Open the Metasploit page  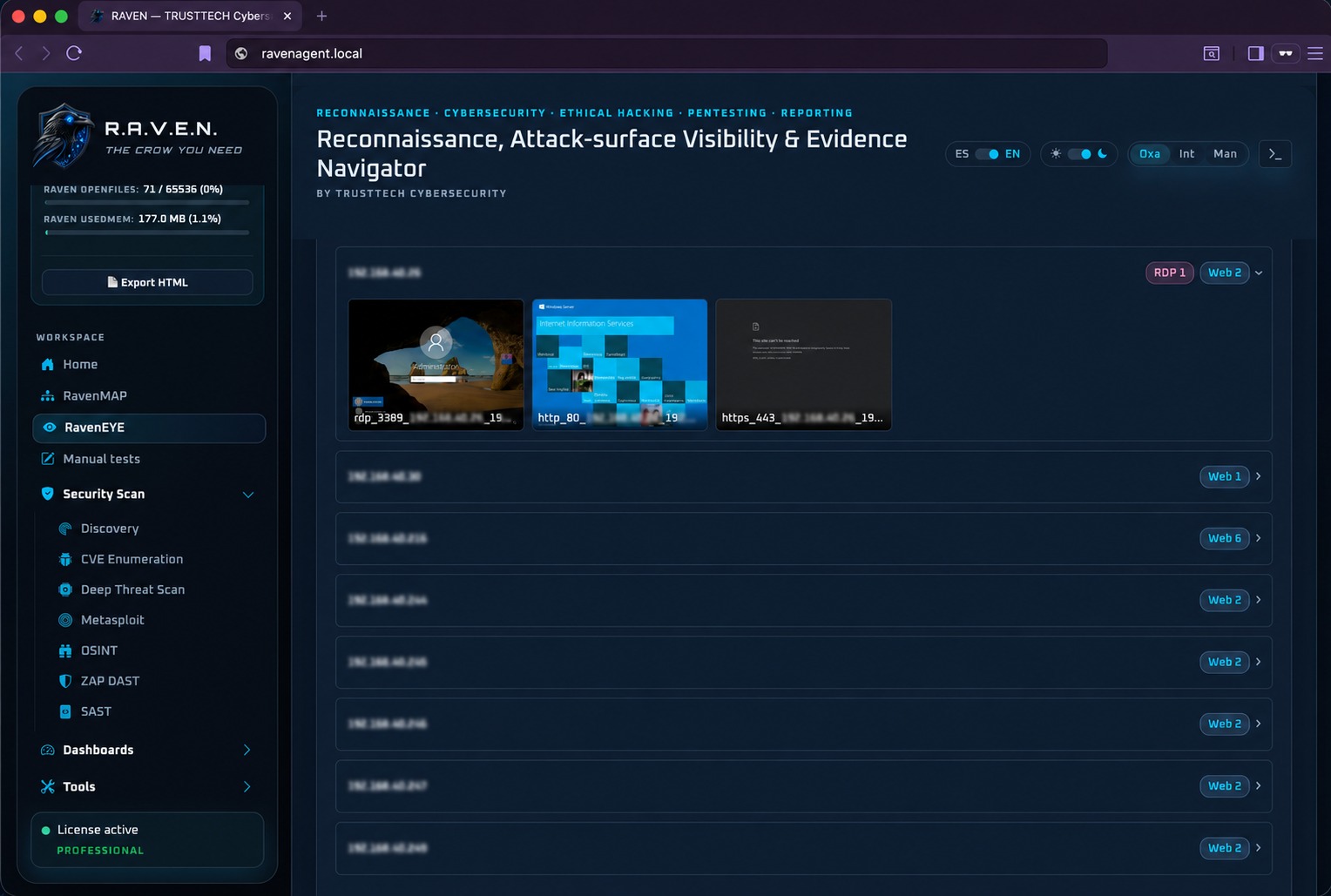112,620
